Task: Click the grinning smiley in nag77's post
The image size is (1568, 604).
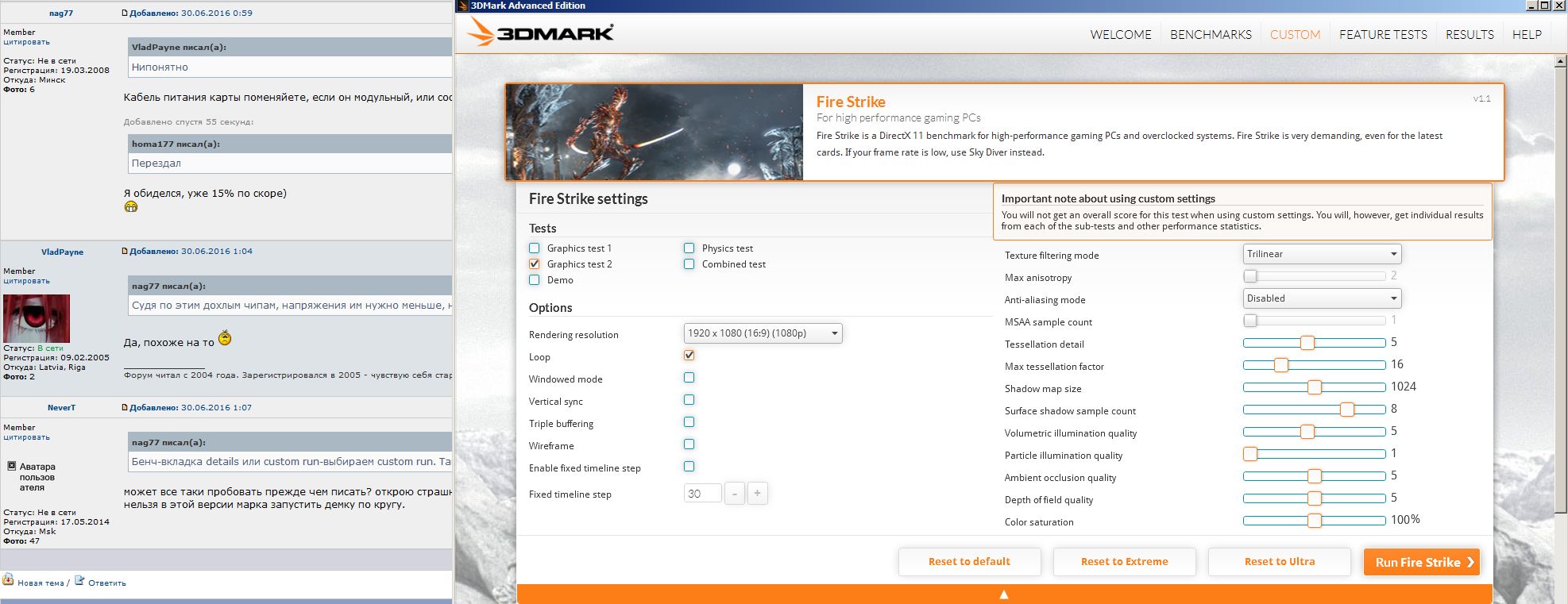Action: click(x=131, y=207)
